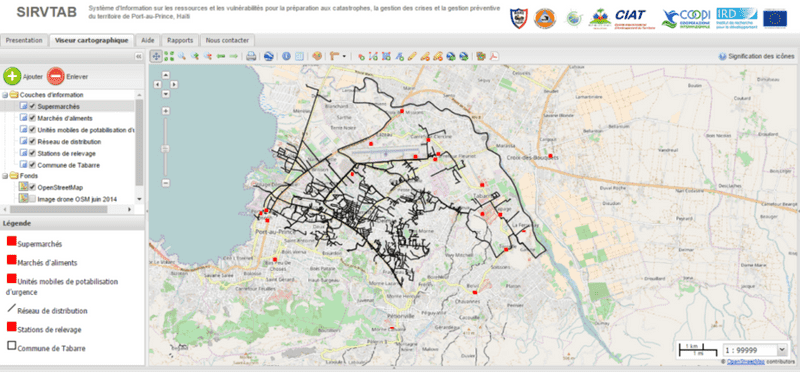Open the Nous contacter tab
The height and width of the screenshot is (372, 800).
point(228,40)
